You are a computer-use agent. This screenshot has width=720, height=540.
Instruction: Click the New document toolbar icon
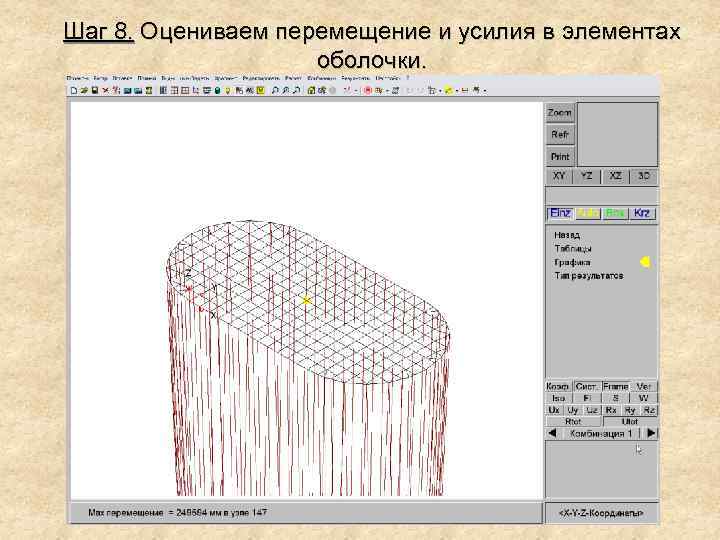73,90
